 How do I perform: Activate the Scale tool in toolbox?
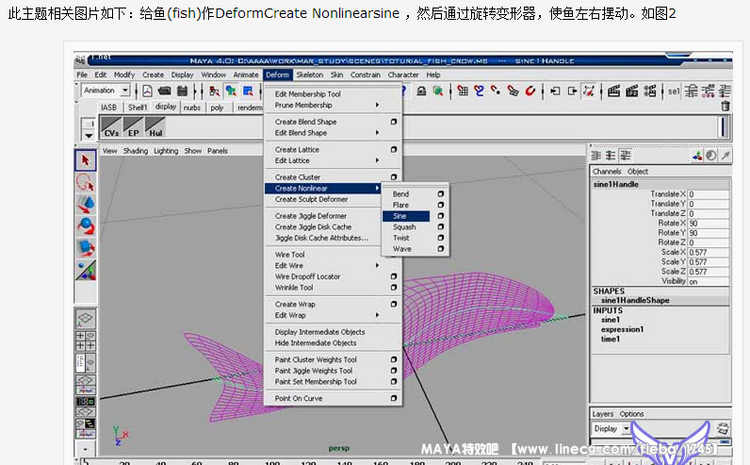click(x=86, y=248)
